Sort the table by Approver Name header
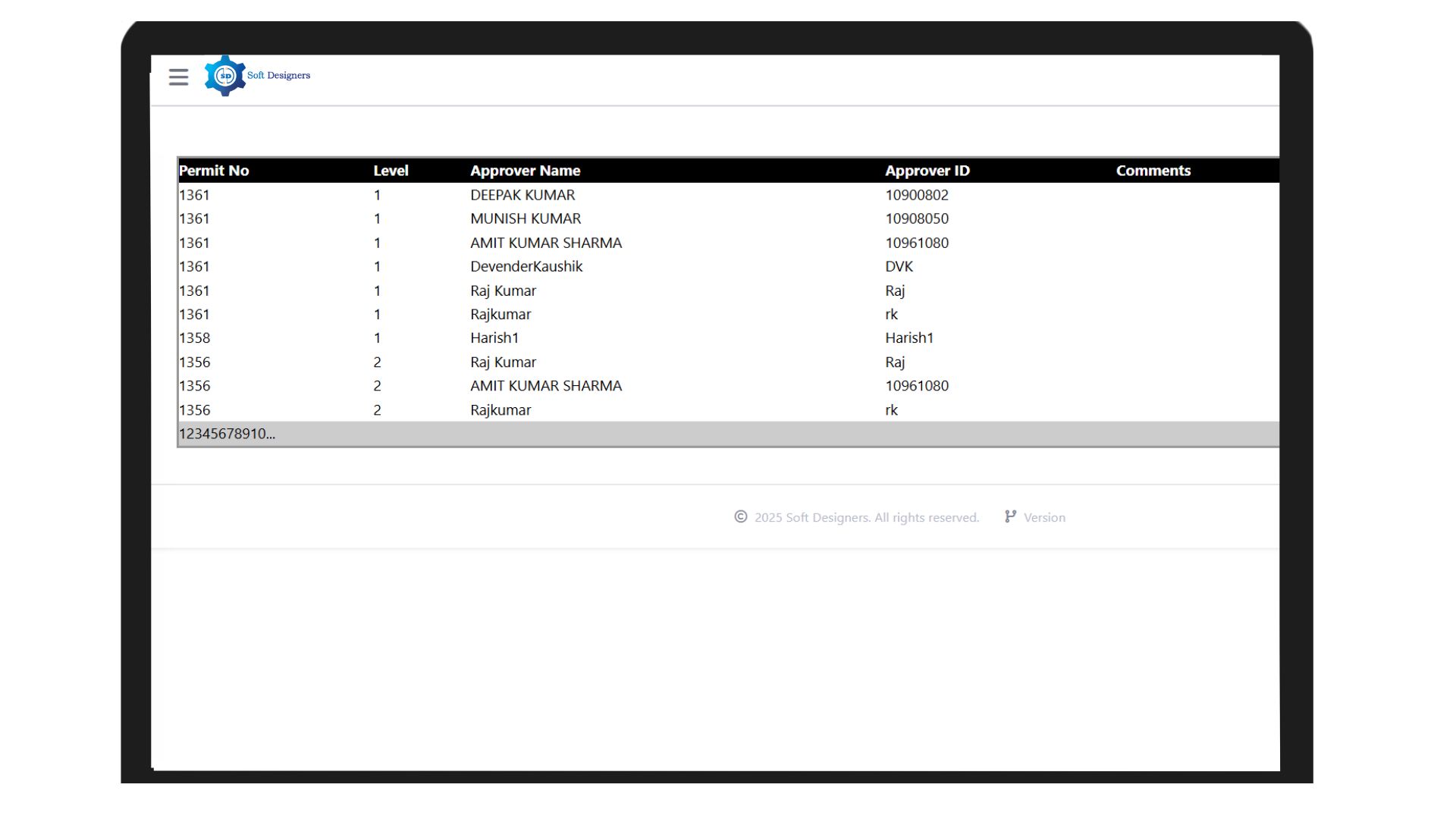 [x=525, y=171]
